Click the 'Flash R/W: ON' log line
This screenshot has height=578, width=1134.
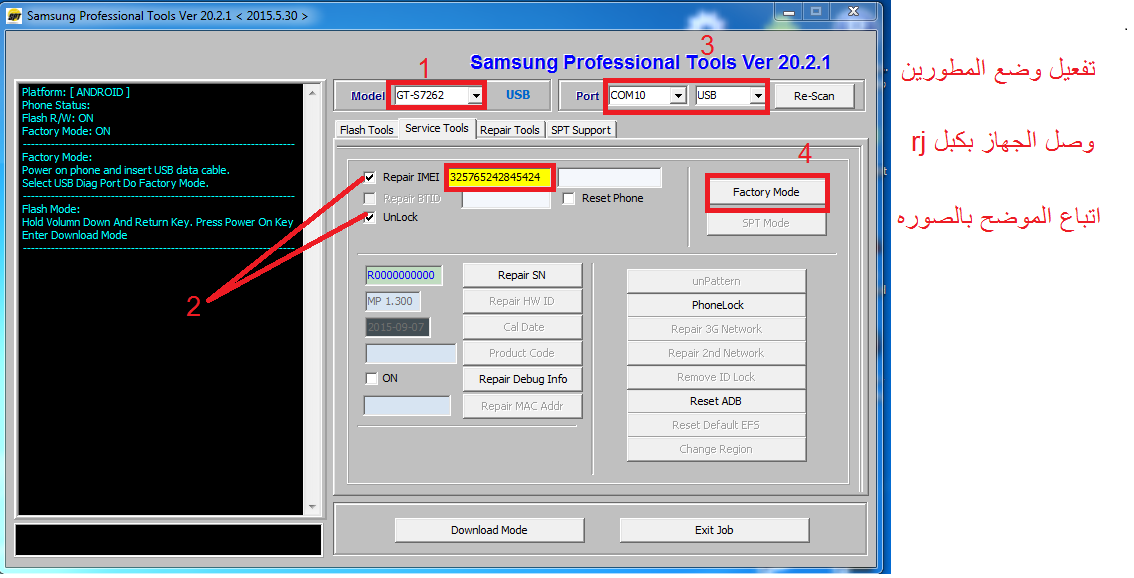click(x=58, y=118)
